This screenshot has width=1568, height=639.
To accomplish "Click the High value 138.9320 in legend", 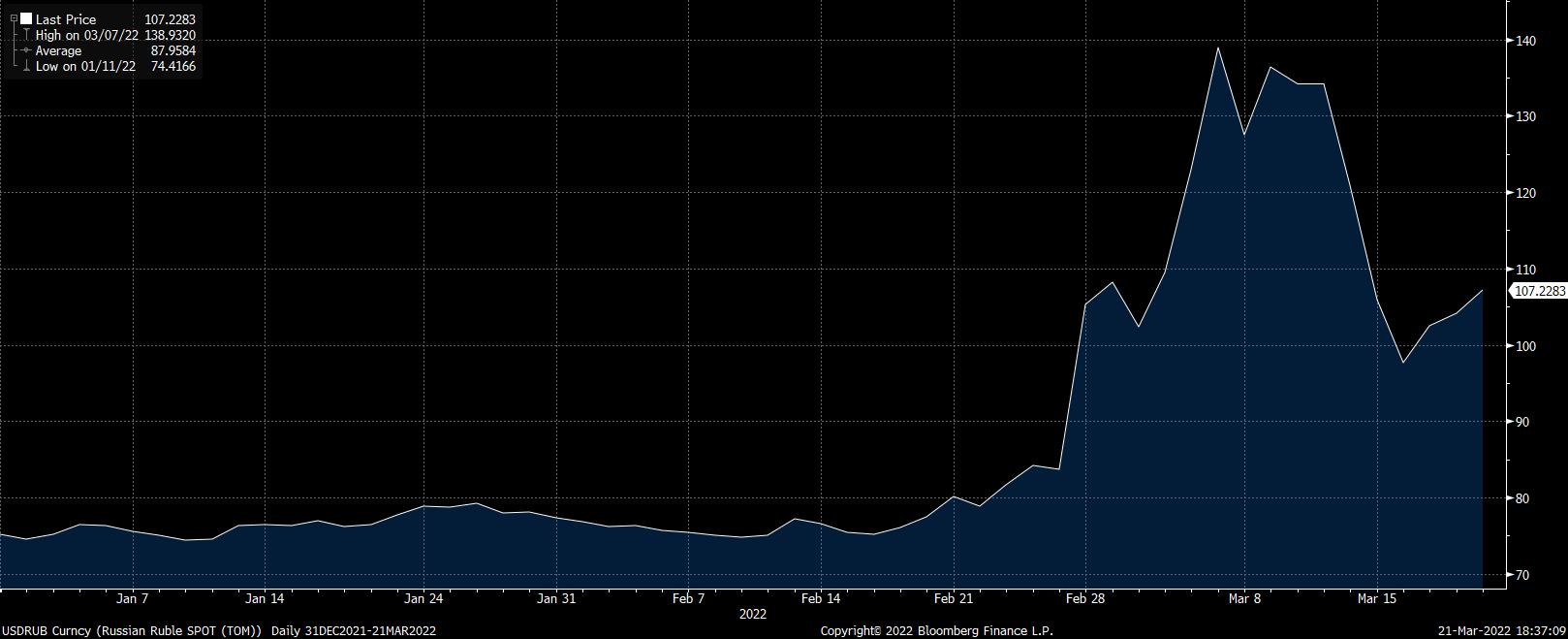I will click(170, 35).
